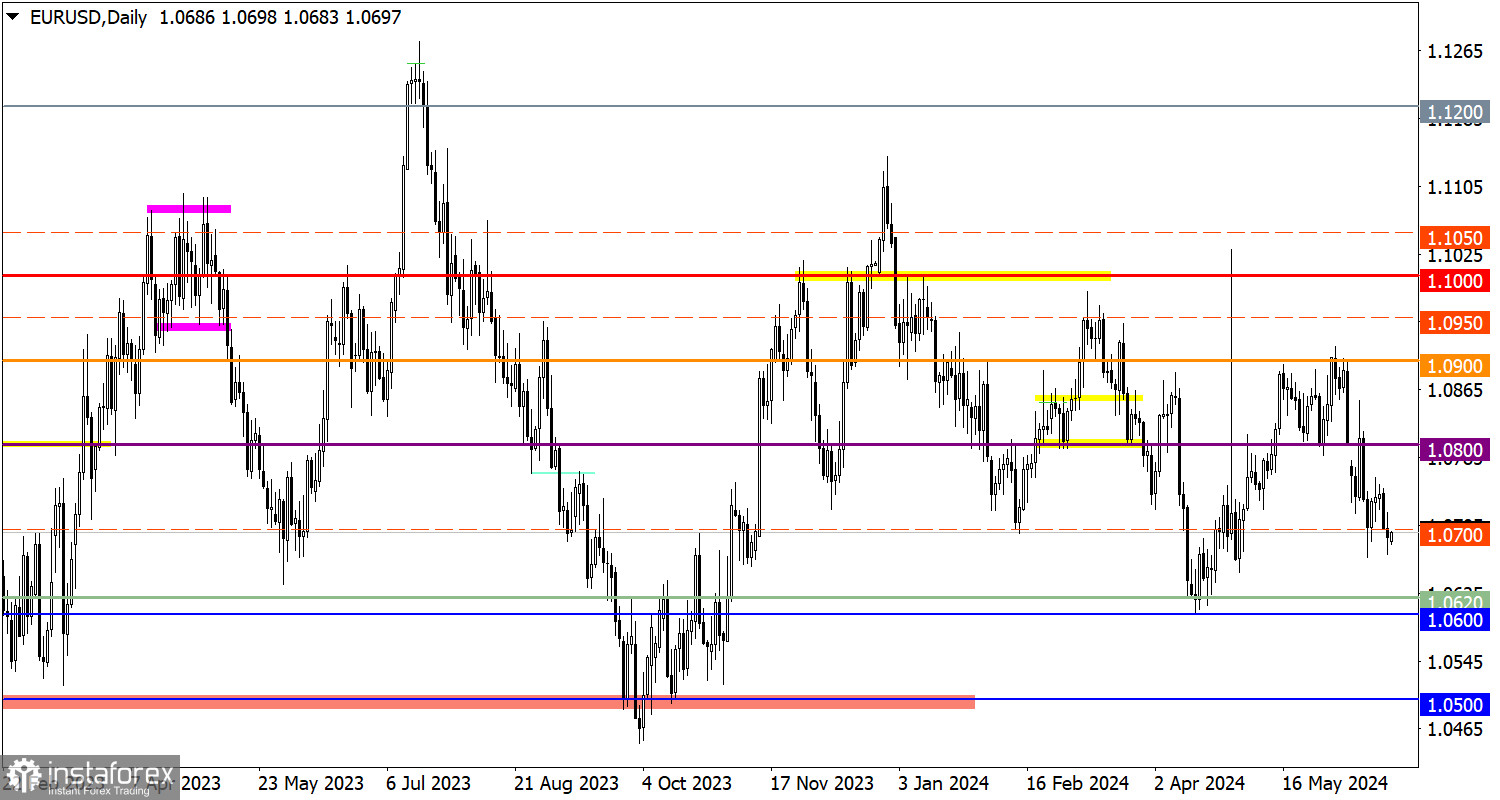Click the 1.1105 axis price mark

pyautogui.click(x=1455, y=187)
